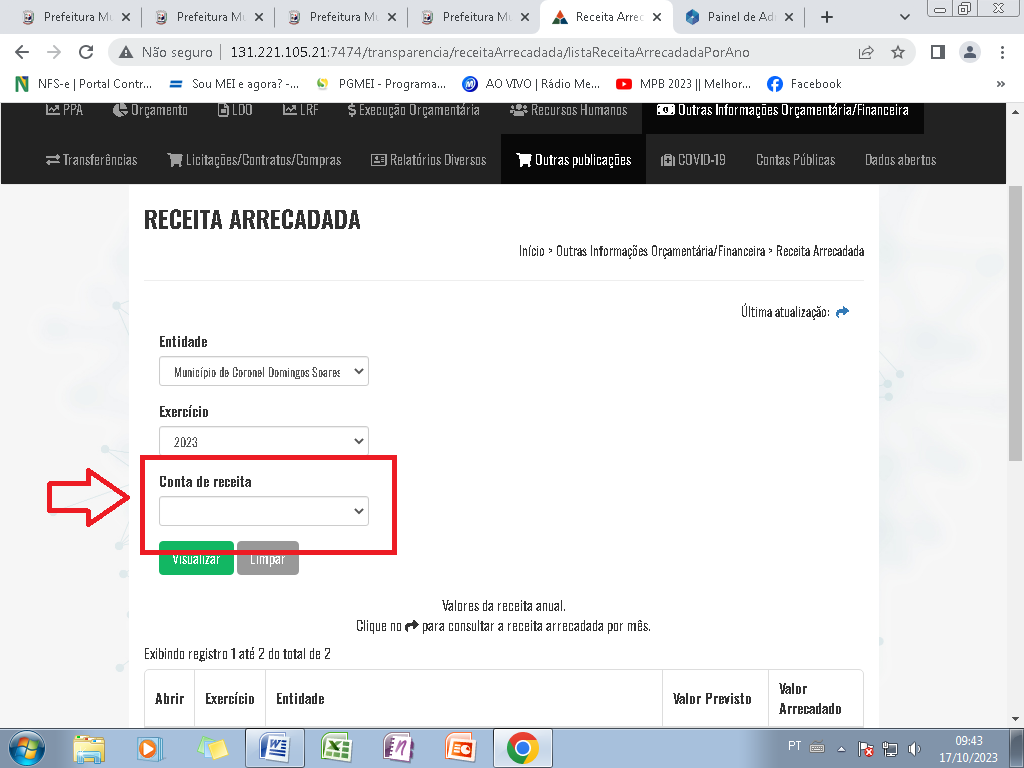Open Contas Públicas menu
Image resolution: width=1024 pixels, height=768 pixels.
[795, 160]
